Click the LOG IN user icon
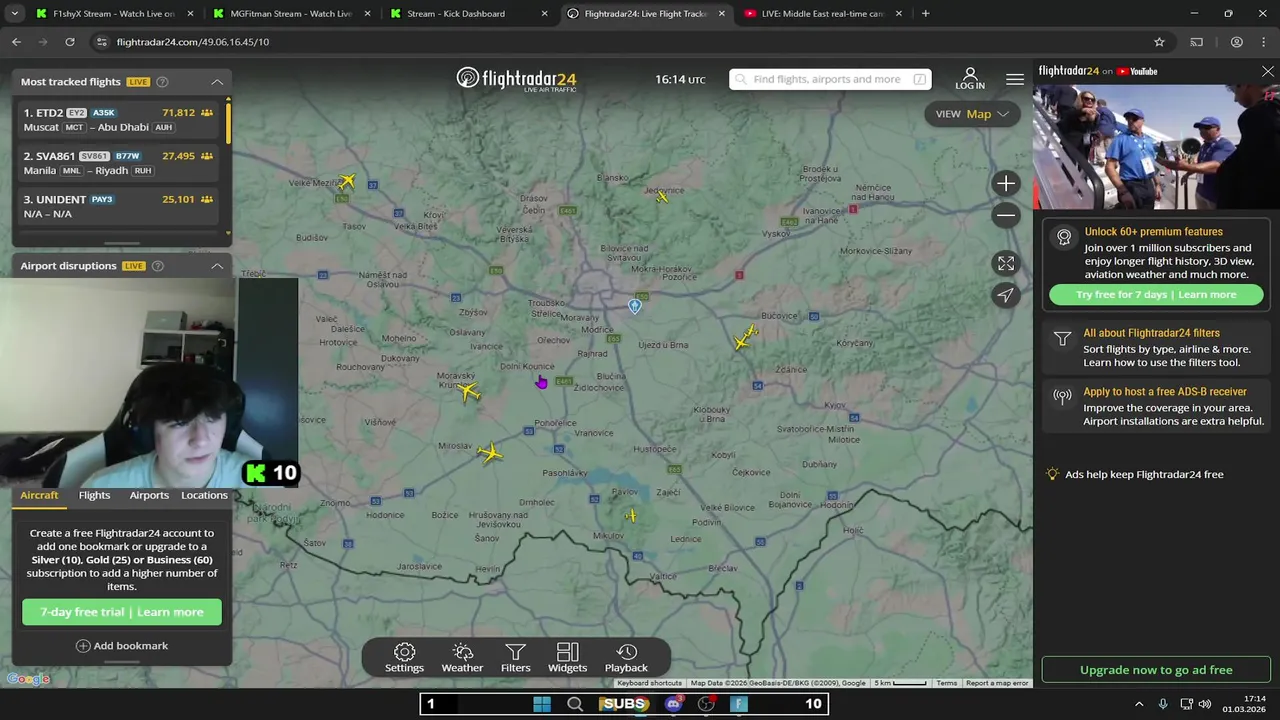This screenshot has height=720, width=1280. [969, 79]
